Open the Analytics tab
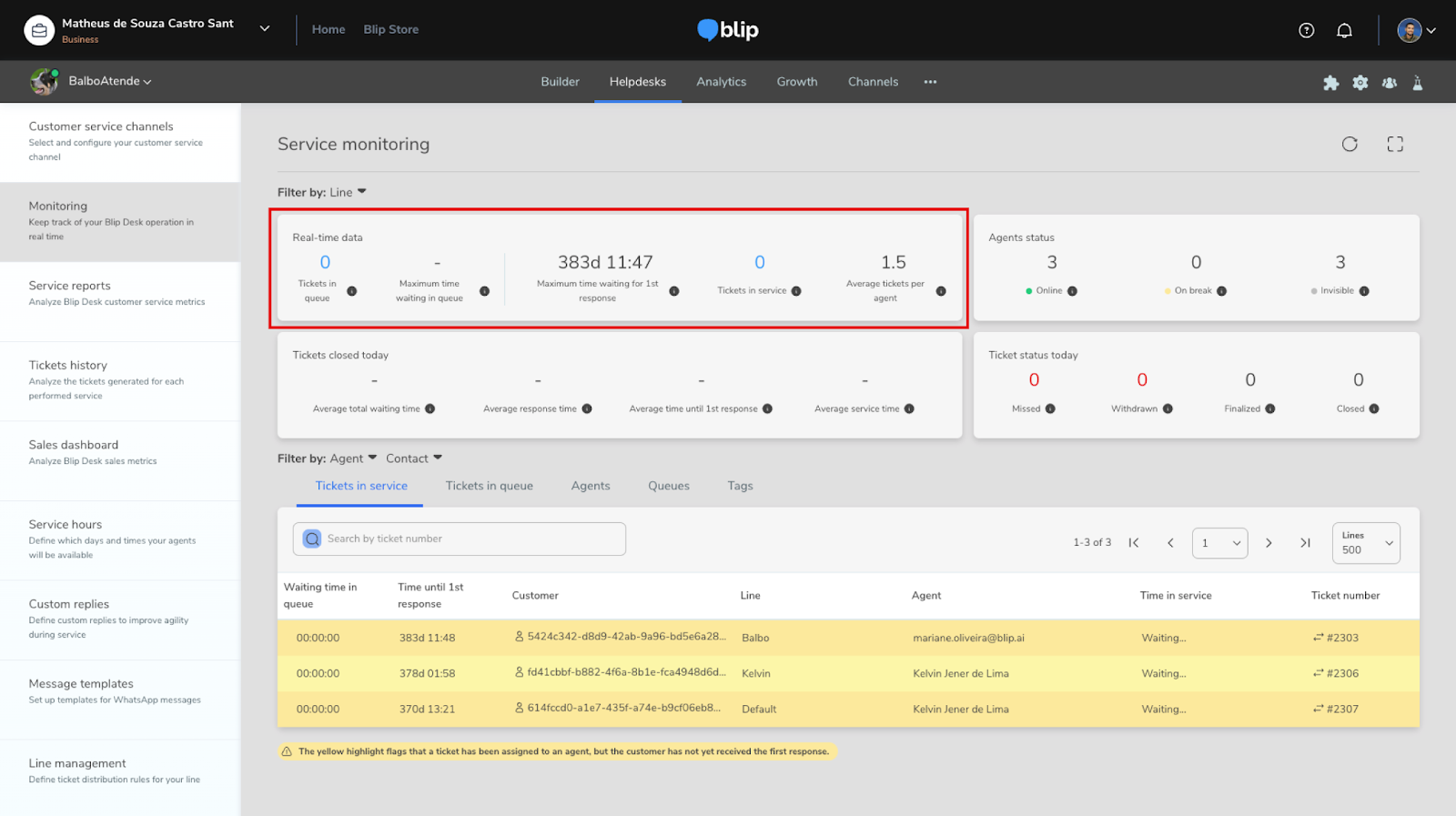This screenshot has width=1456, height=816. pos(721,82)
